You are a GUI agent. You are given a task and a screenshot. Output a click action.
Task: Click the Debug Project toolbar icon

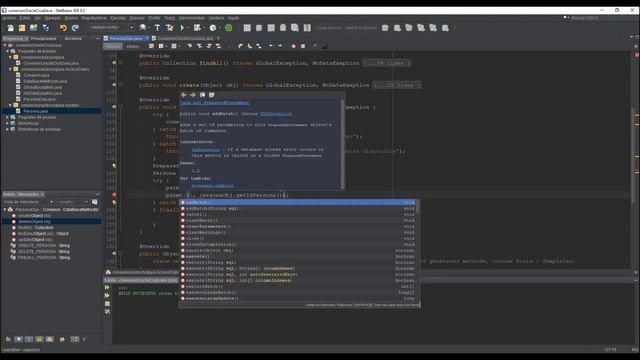pyautogui.click(x=198, y=28)
